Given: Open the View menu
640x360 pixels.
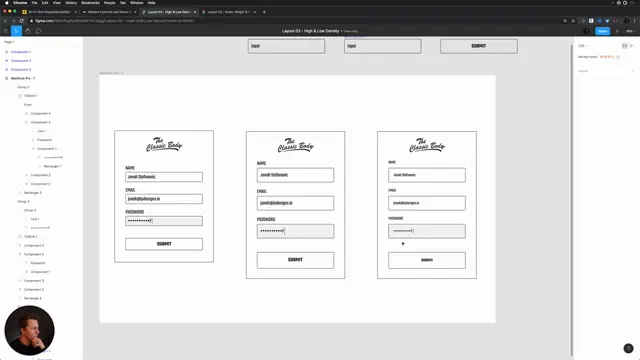Looking at the screenshot, I should pyautogui.click(x=56, y=2).
